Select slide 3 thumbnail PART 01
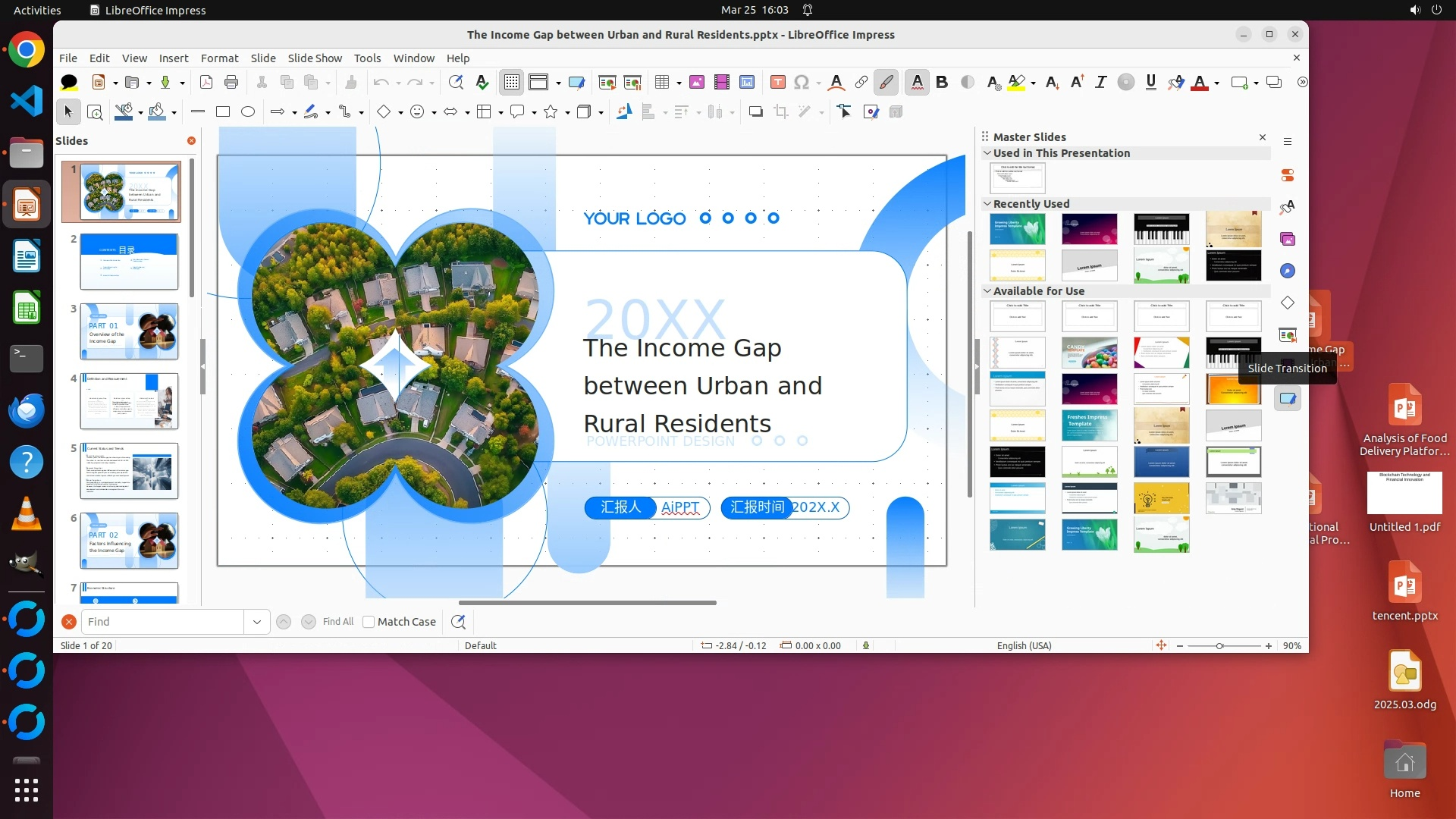Image resolution: width=1456 pixels, height=819 pixels. click(129, 331)
